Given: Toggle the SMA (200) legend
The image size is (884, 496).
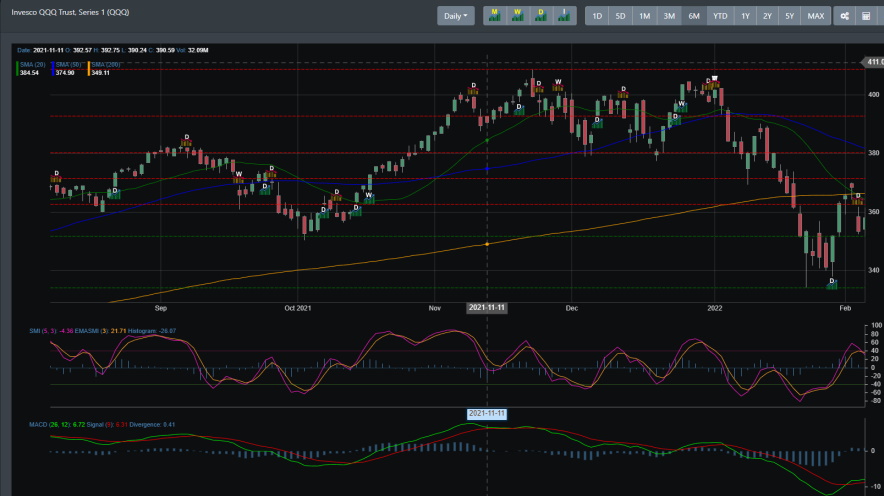Looking at the screenshot, I should [104, 64].
